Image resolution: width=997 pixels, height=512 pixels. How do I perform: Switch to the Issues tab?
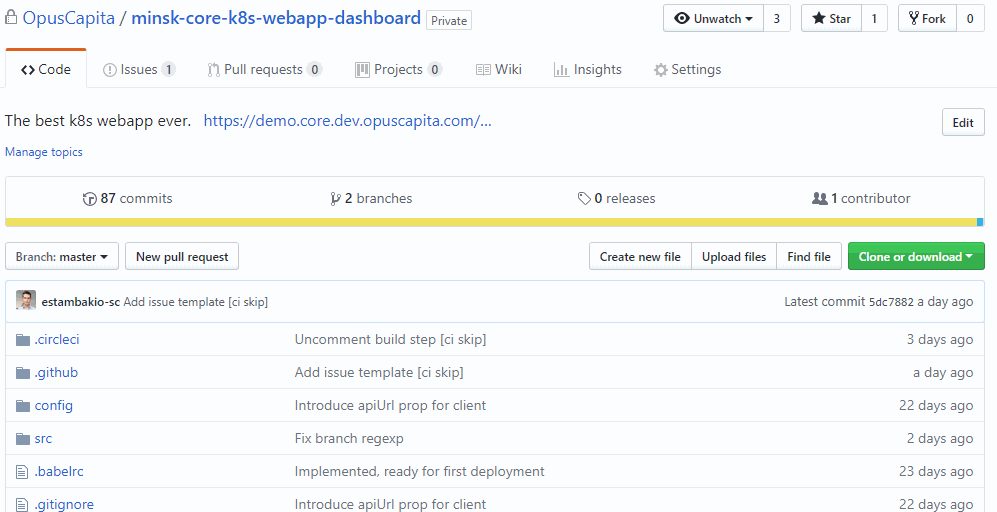(x=139, y=70)
